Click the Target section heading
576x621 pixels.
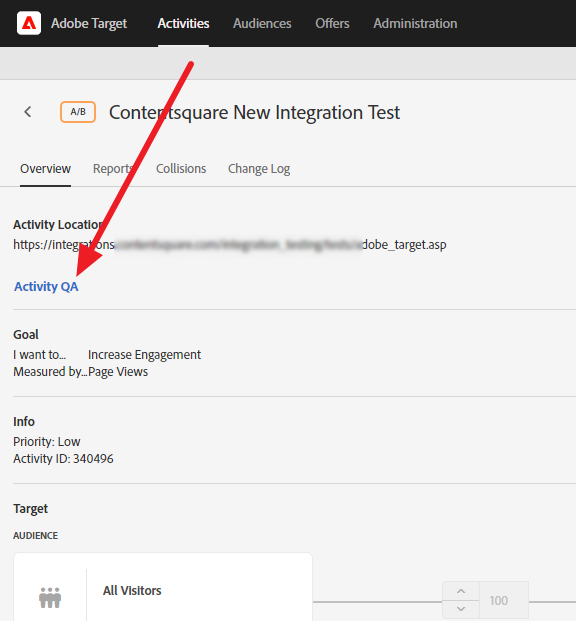(31, 509)
